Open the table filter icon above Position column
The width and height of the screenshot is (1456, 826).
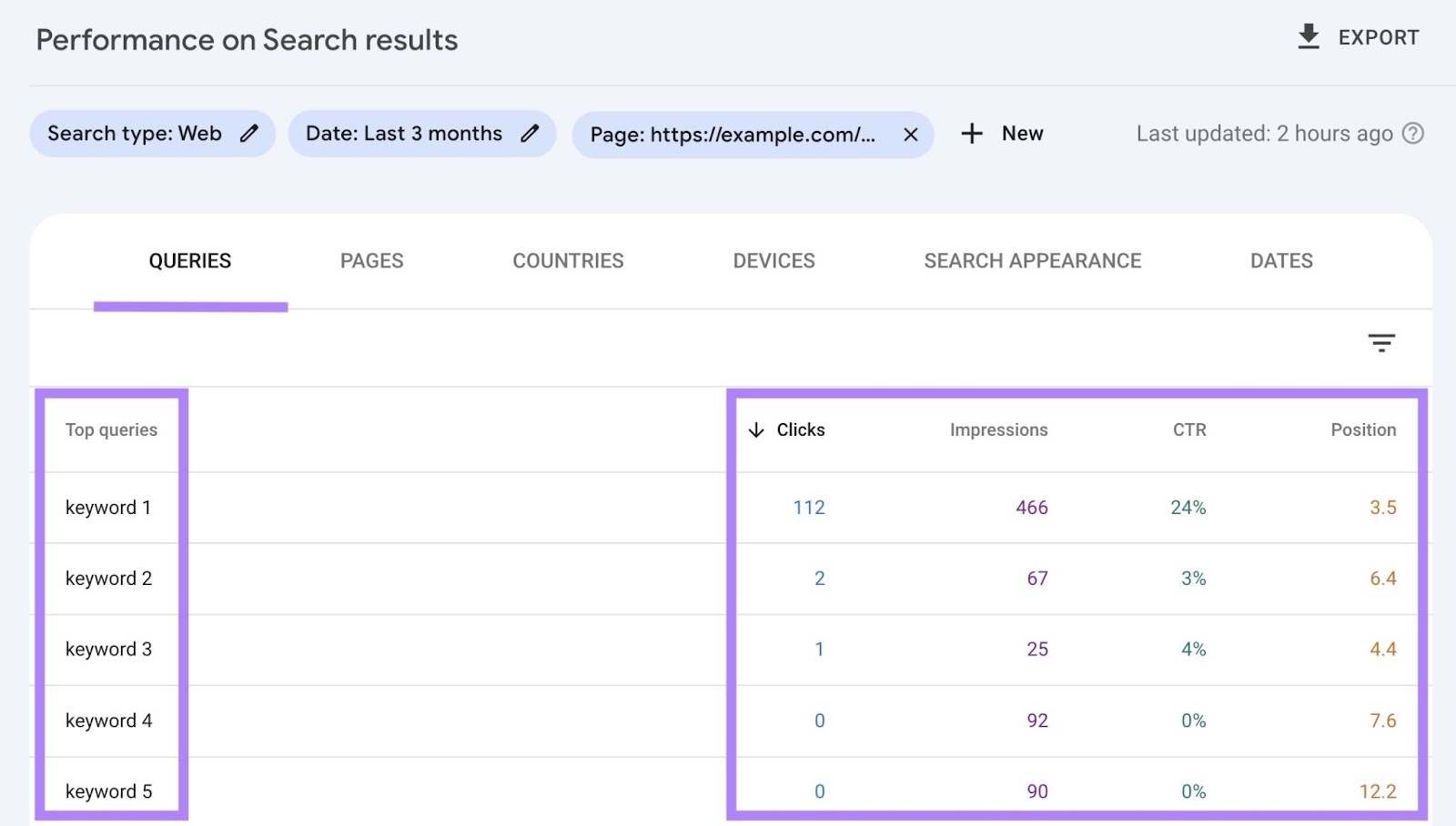(x=1381, y=343)
